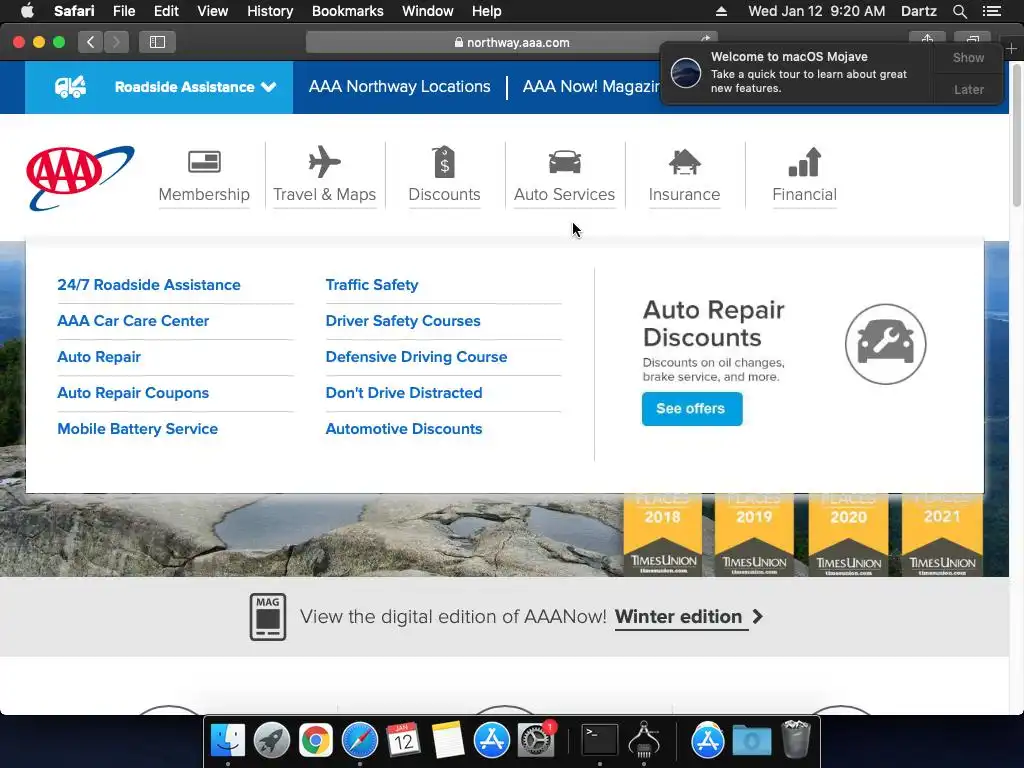Open System Preferences gear in Dock
1024x768 pixels.
pyautogui.click(x=536, y=740)
